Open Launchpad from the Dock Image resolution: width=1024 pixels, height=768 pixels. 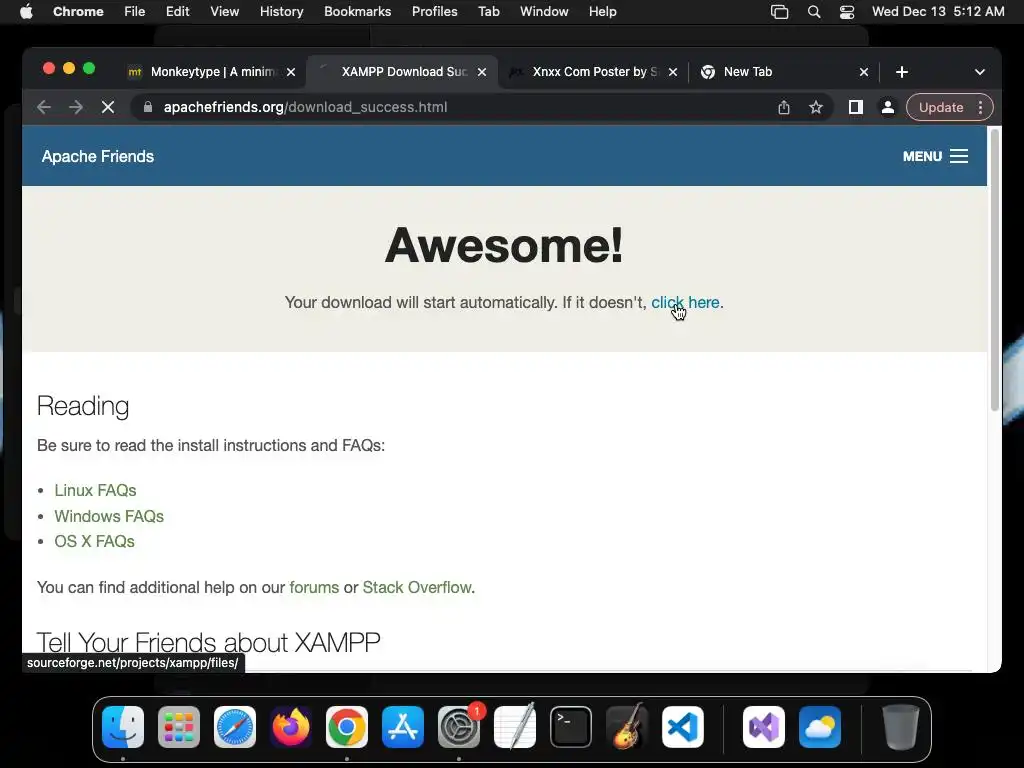179,727
